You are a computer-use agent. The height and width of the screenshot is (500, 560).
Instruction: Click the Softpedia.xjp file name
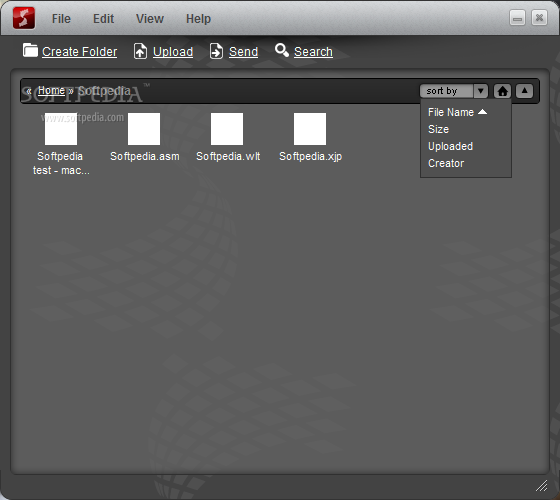pos(311,156)
